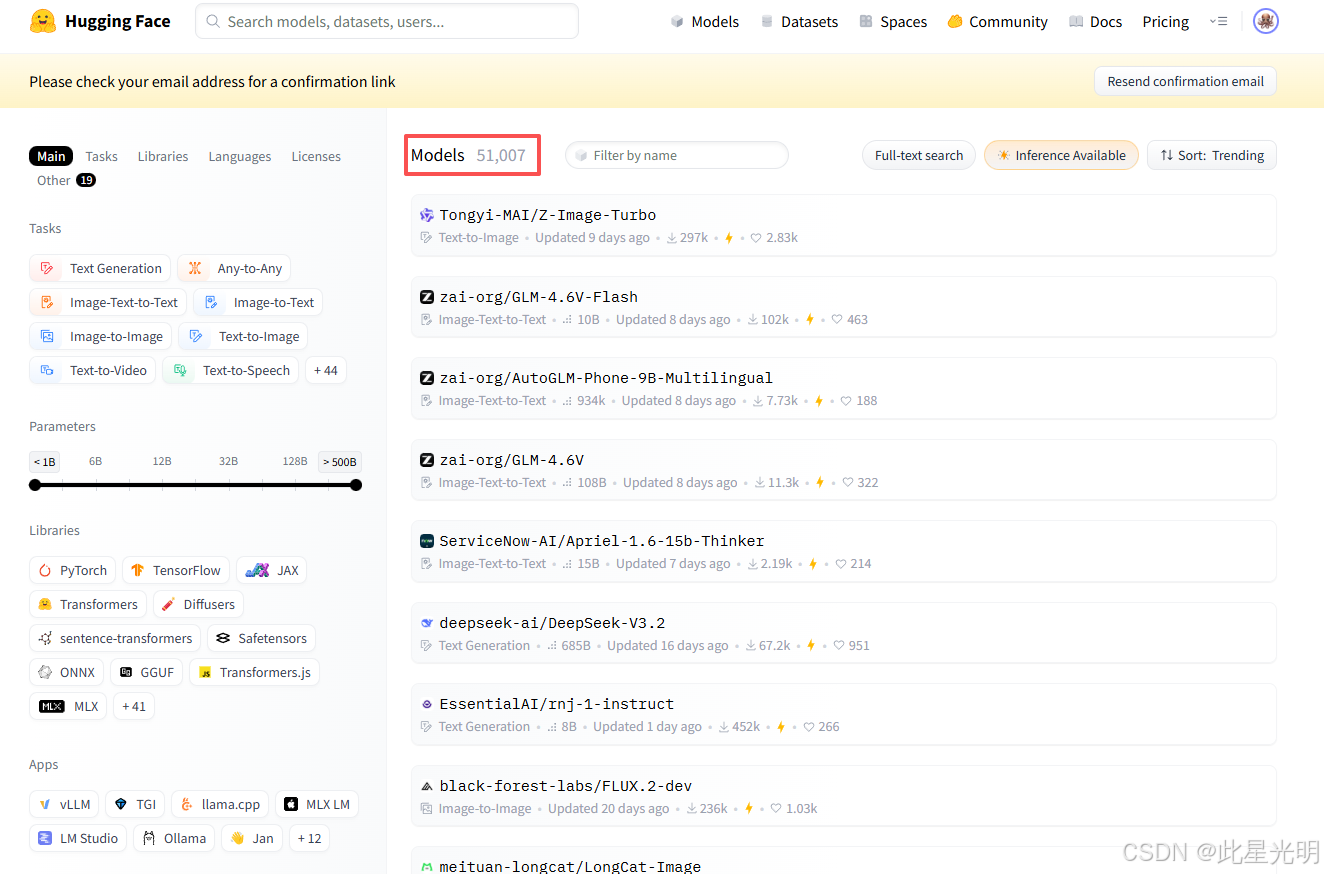Focus the Filter by name field
1324x874 pixels.
(677, 155)
